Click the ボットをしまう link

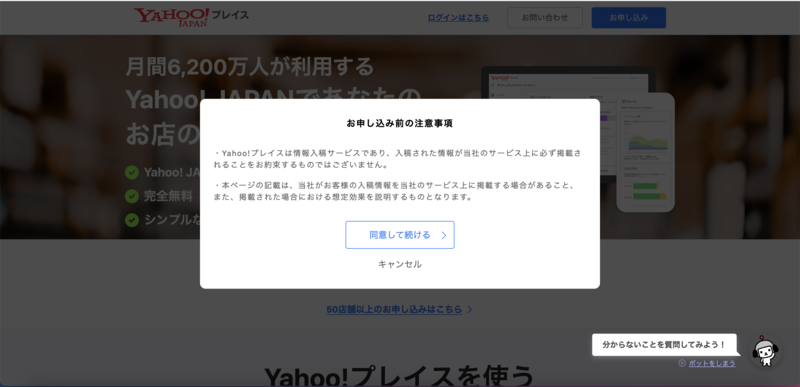click(x=712, y=364)
